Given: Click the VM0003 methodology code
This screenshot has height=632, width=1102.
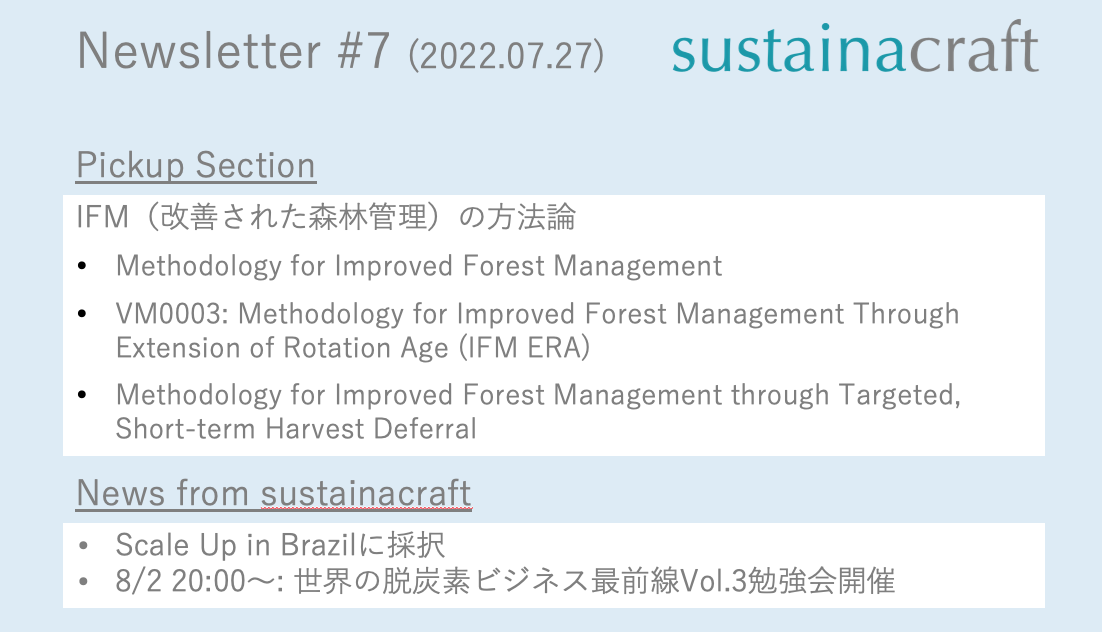Looking at the screenshot, I should pyautogui.click(x=172, y=315).
